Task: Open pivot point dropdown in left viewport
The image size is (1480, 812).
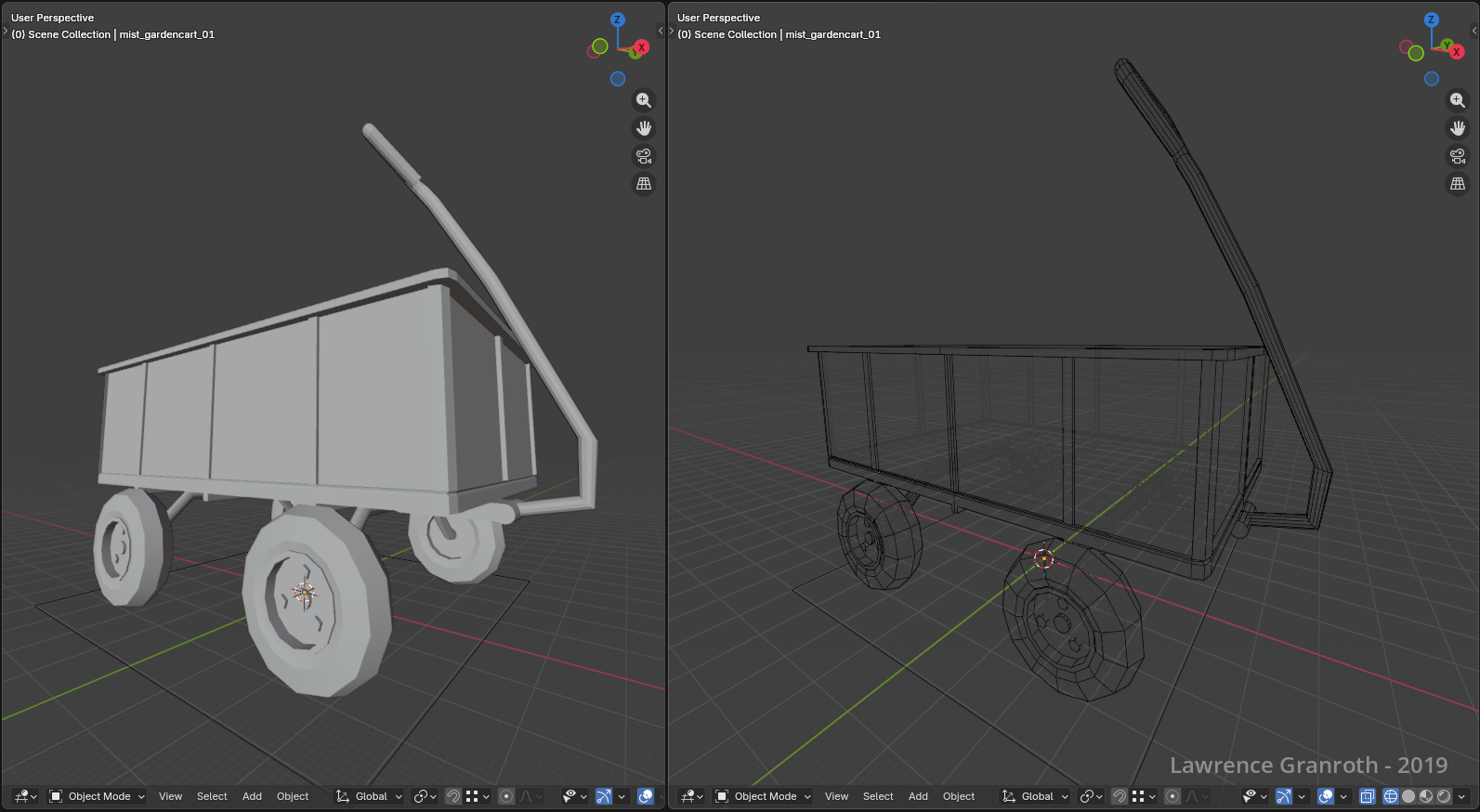Action: coord(425,796)
